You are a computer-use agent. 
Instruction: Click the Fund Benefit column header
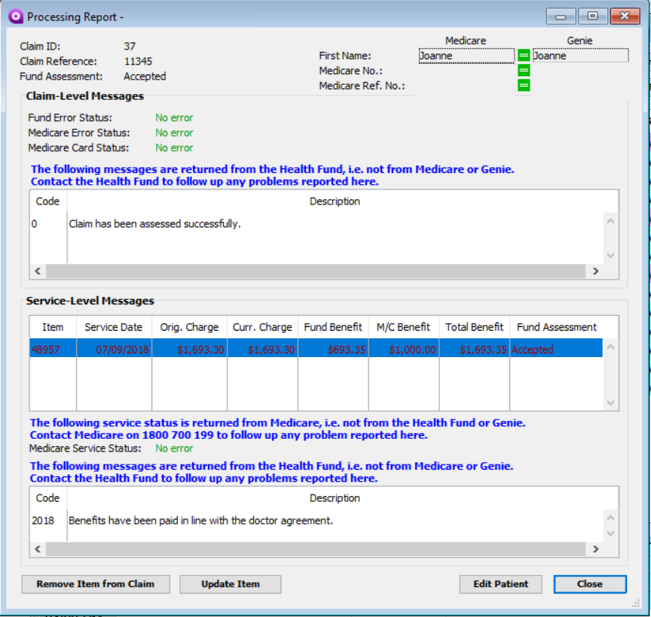coord(333,327)
